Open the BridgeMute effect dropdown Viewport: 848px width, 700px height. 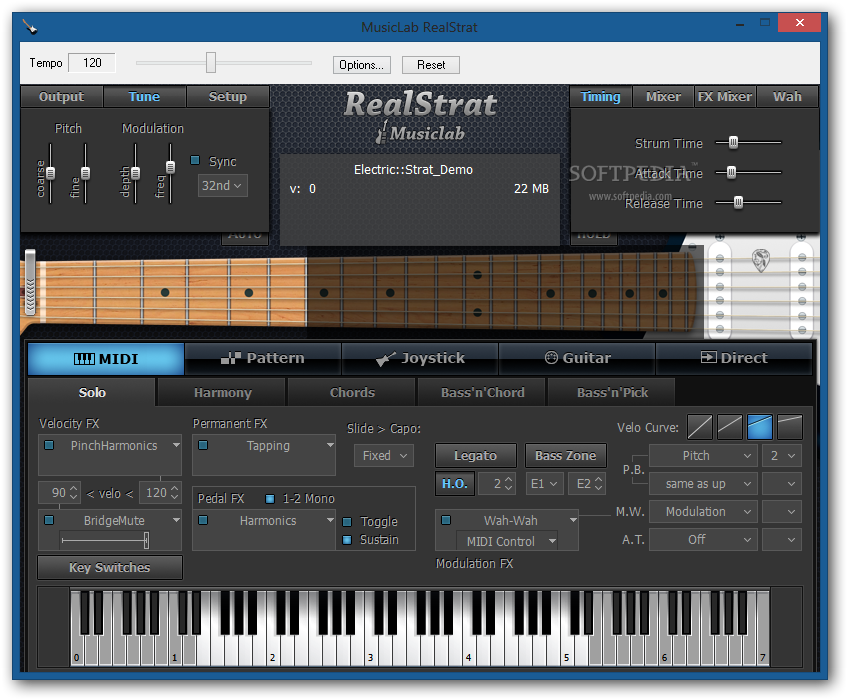coord(176,520)
